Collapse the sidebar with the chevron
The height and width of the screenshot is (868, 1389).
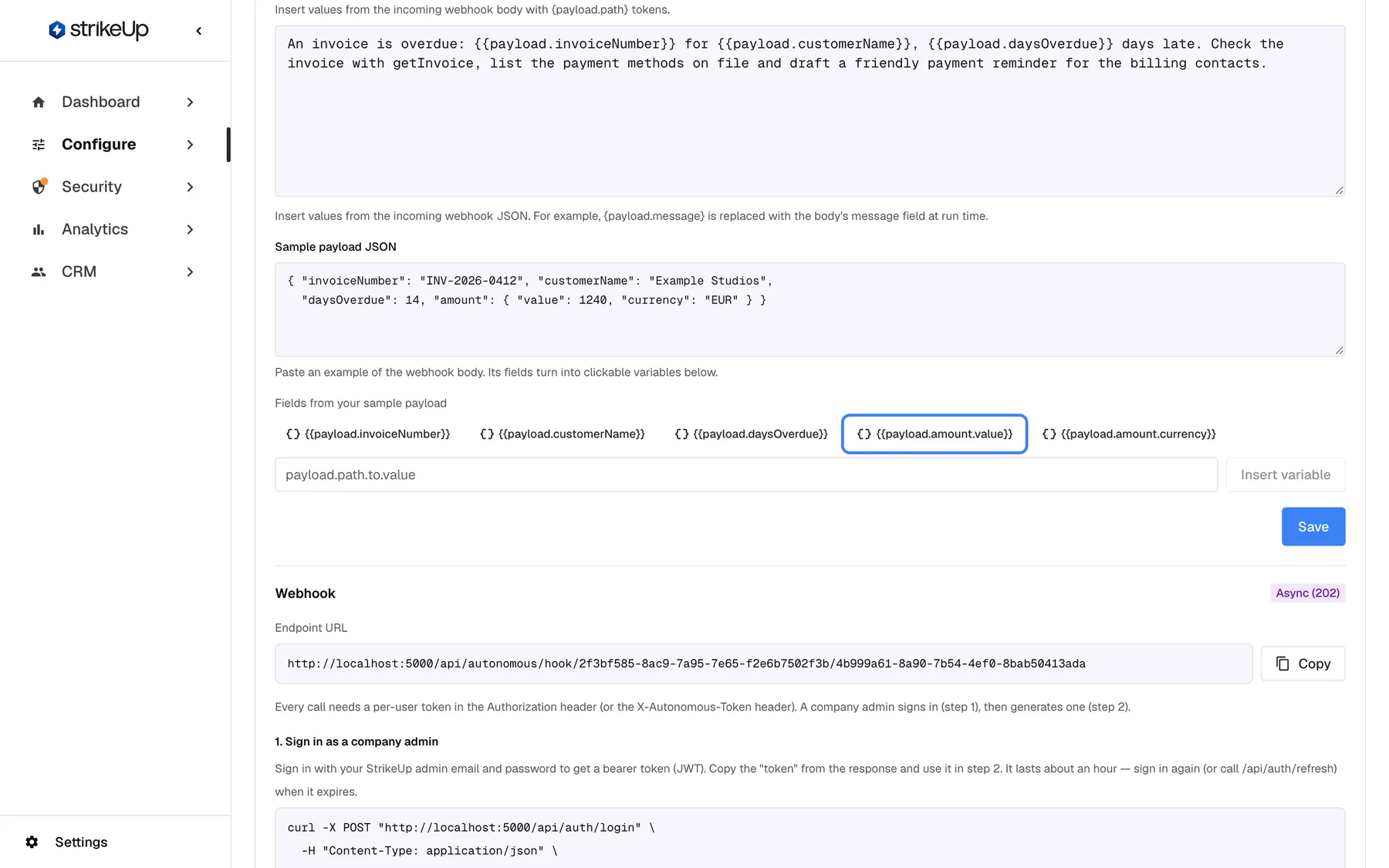(x=199, y=31)
